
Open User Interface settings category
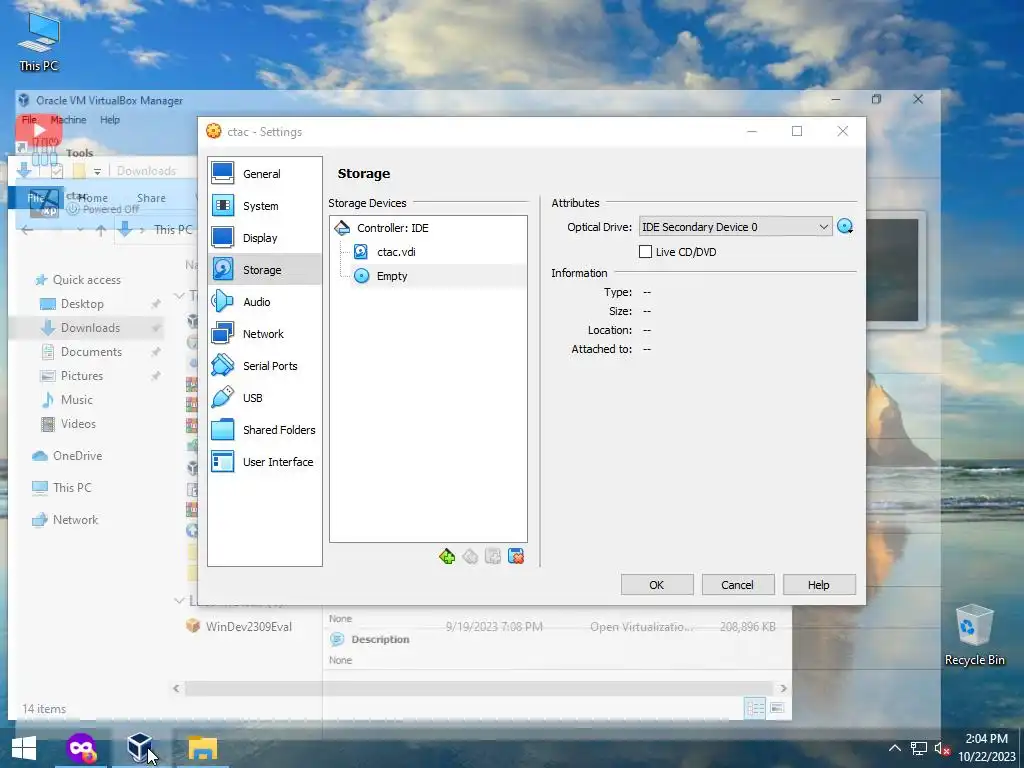tap(264, 462)
